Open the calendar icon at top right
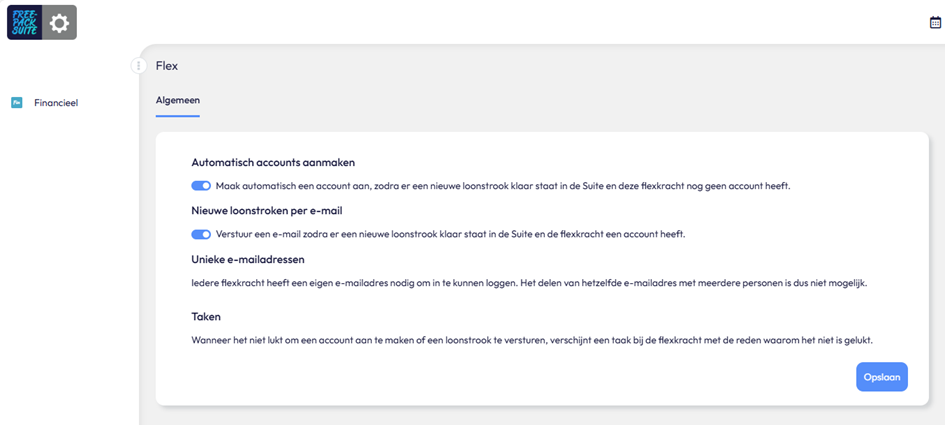The image size is (945, 425). (x=935, y=23)
